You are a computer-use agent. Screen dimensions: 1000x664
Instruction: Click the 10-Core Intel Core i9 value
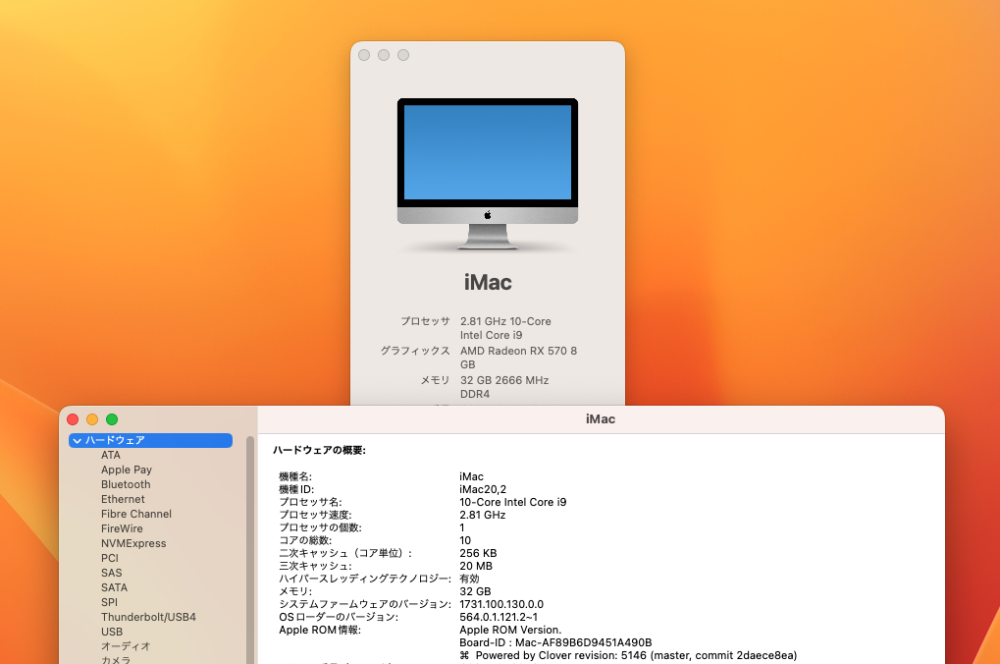pos(513,502)
